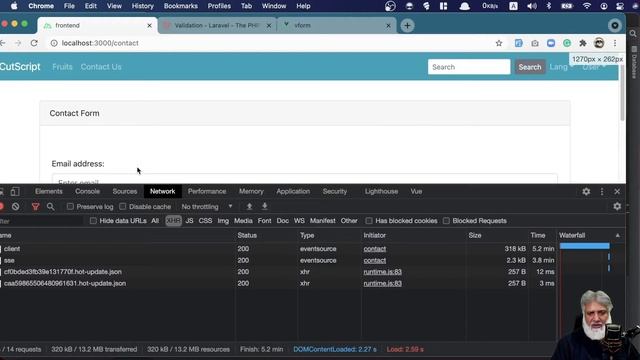The image size is (640, 360).
Task: Switch to the Console DevTools tab
Action: click(x=87, y=191)
